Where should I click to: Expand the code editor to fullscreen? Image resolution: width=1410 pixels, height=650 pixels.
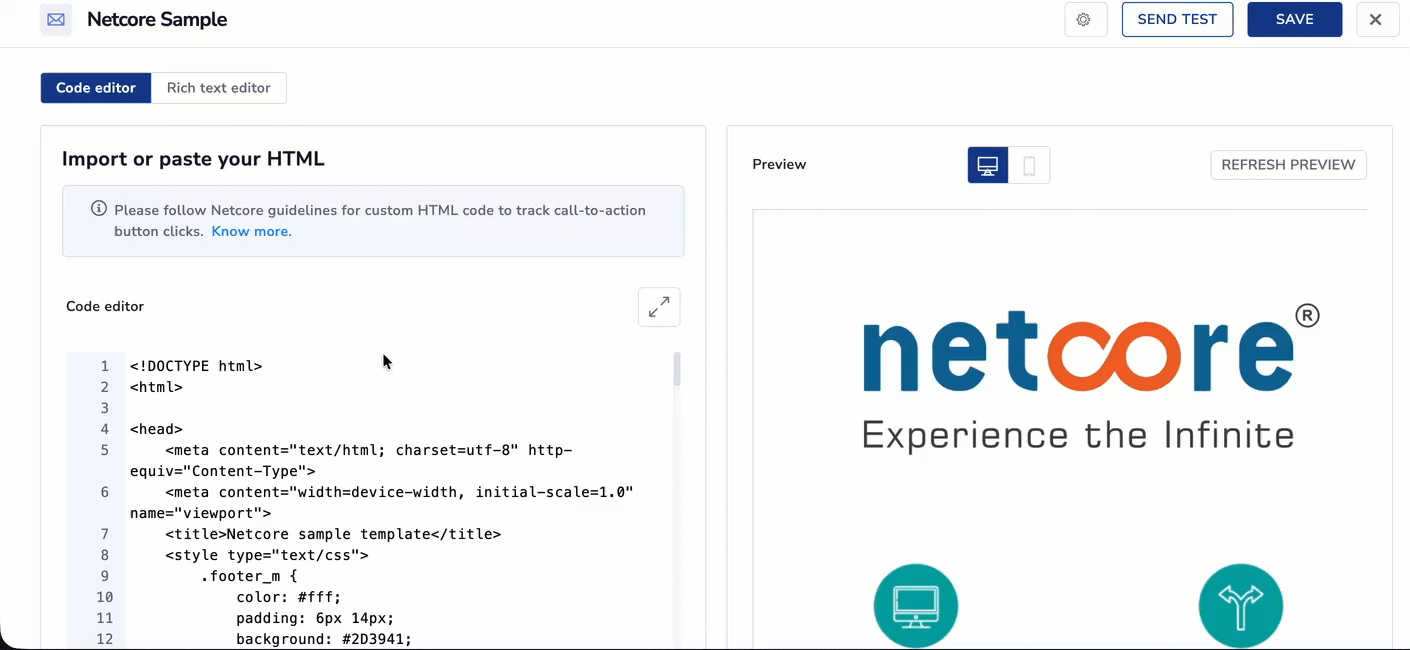pyautogui.click(x=659, y=307)
